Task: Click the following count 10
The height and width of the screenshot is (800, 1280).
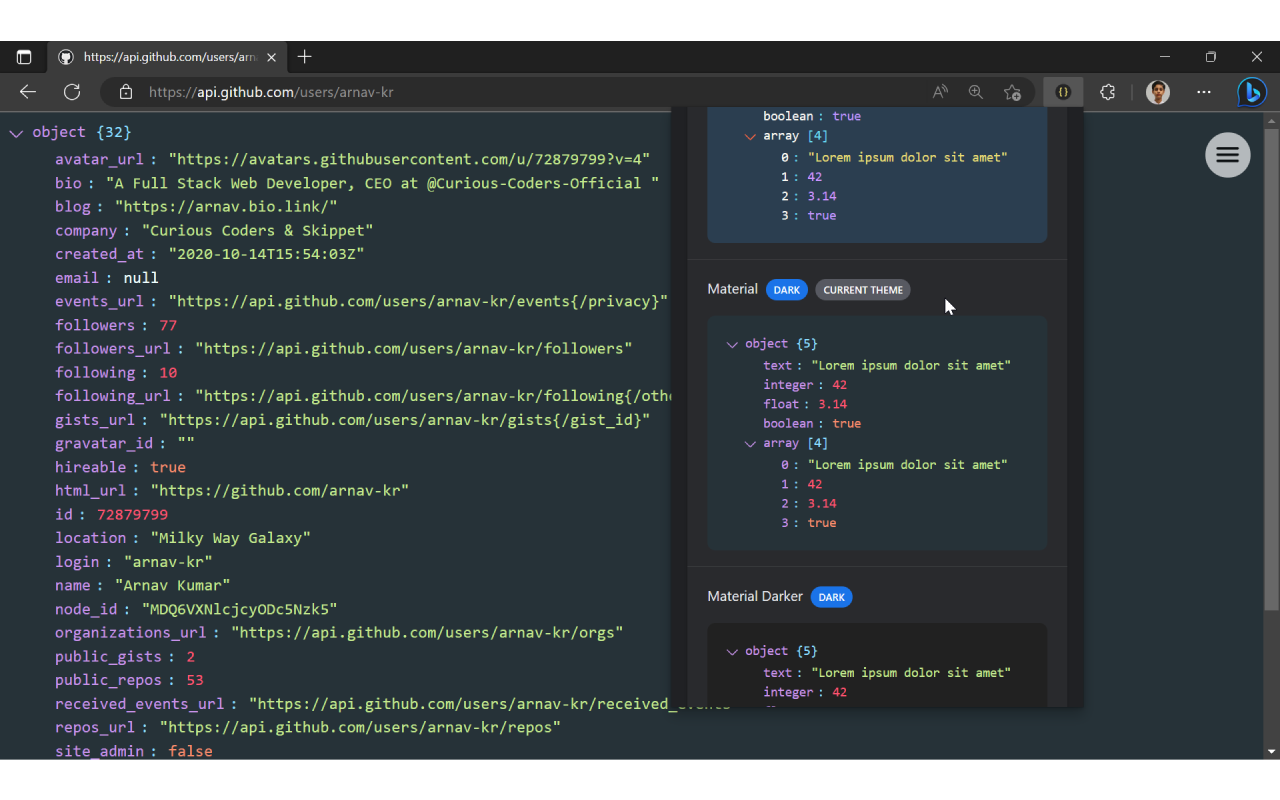Action: click(x=168, y=373)
